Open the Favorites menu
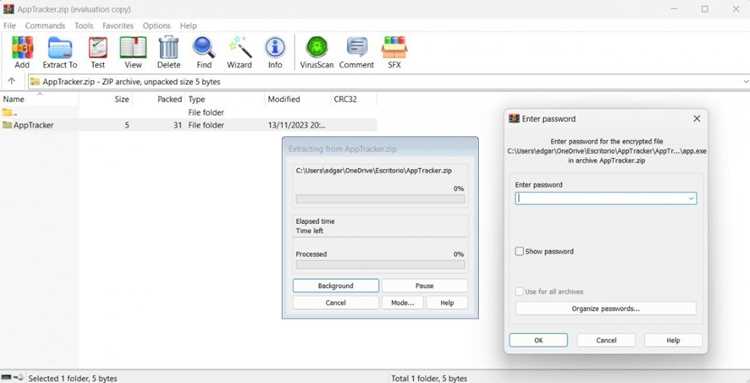The width and height of the screenshot is (750, 383). point(118,26)
